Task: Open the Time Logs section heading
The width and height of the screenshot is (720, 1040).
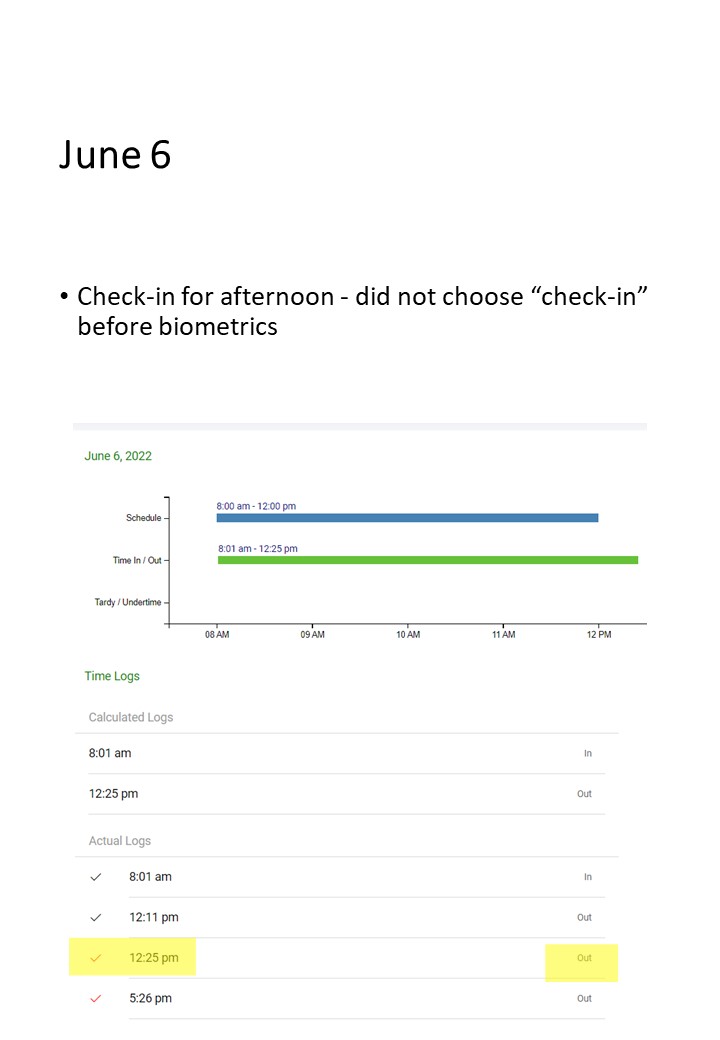Action: tap(112, 676)
